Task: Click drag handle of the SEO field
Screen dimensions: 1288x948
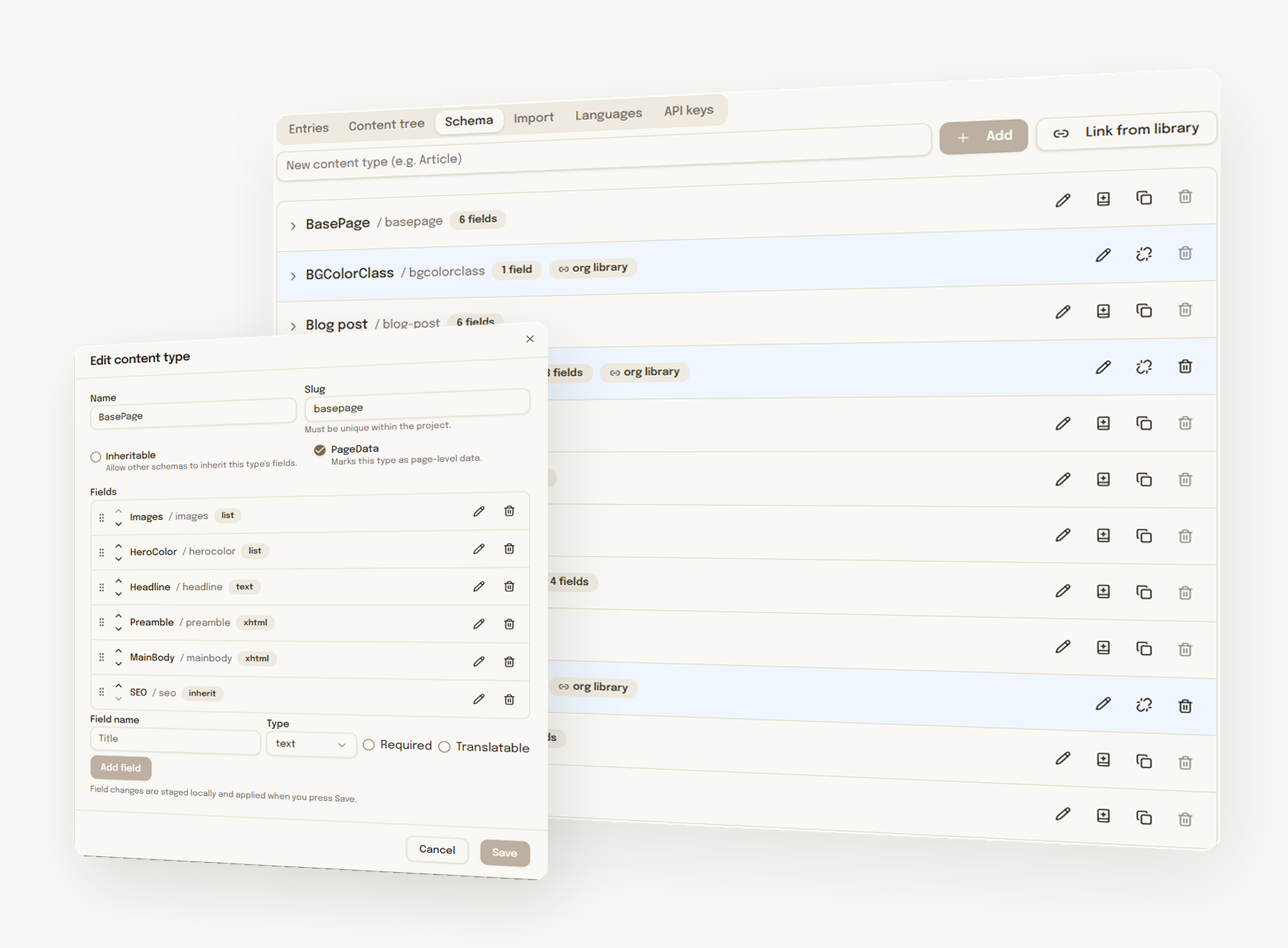Action: (x=101, y=692)
